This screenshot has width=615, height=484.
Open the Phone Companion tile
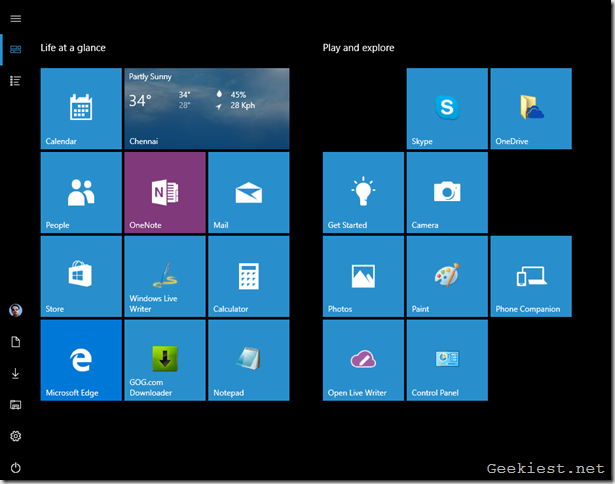pyautogui.click(x=531, y=276)
